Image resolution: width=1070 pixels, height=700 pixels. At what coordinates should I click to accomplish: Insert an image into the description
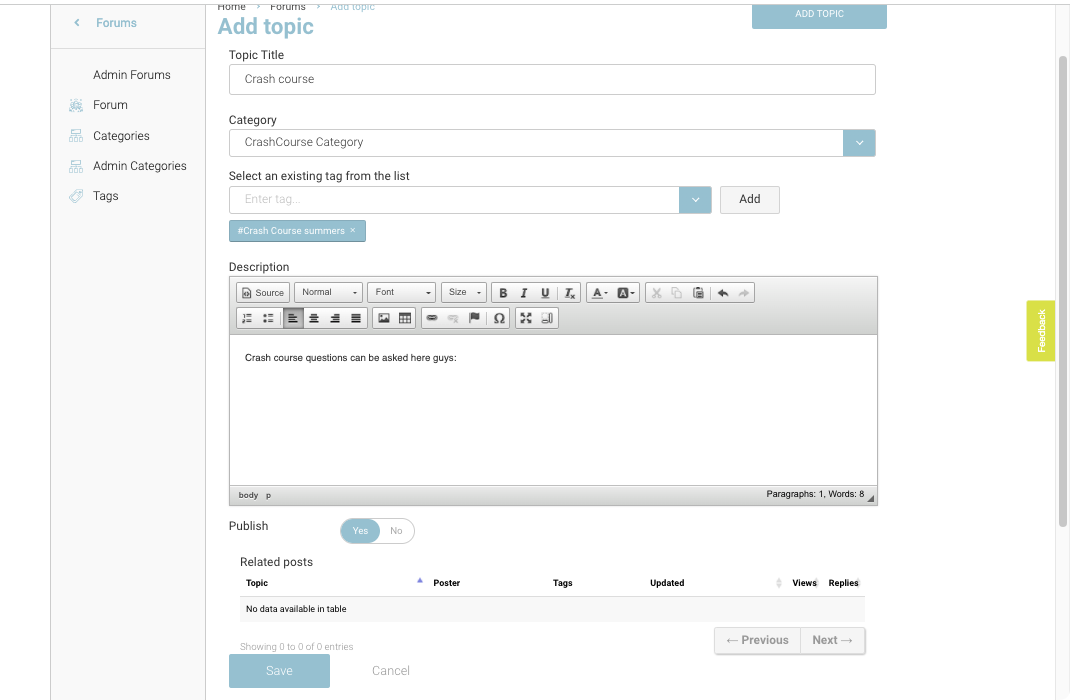(x=383, y=318)
